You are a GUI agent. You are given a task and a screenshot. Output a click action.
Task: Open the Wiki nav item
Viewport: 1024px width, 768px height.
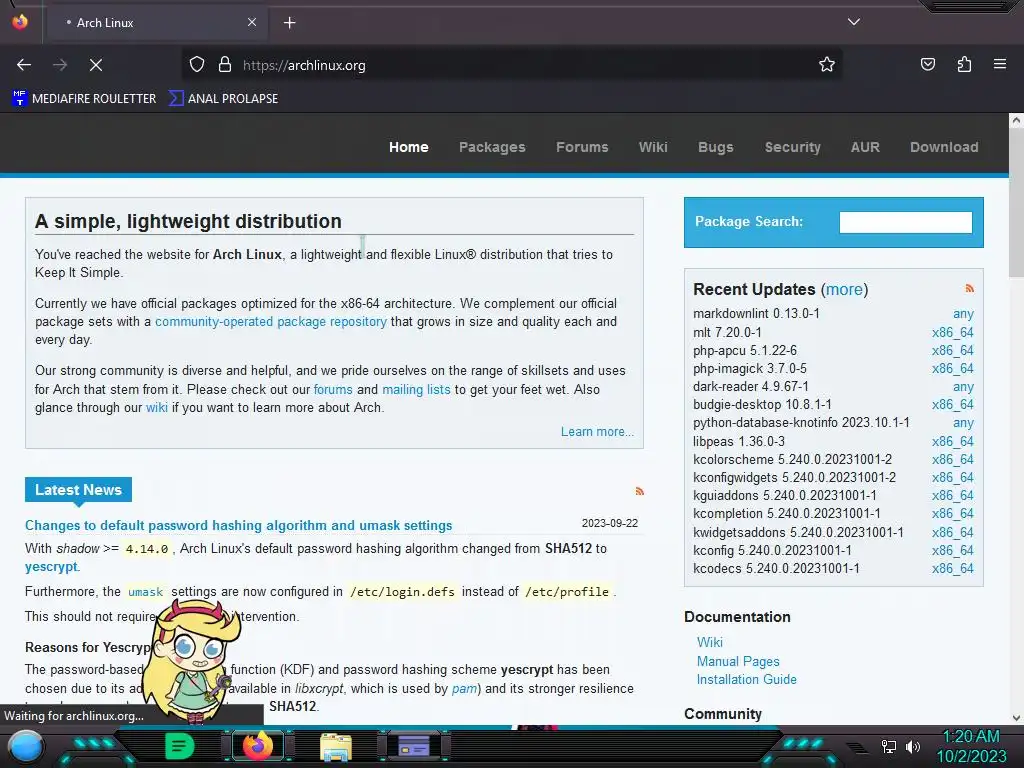(653, 147)
